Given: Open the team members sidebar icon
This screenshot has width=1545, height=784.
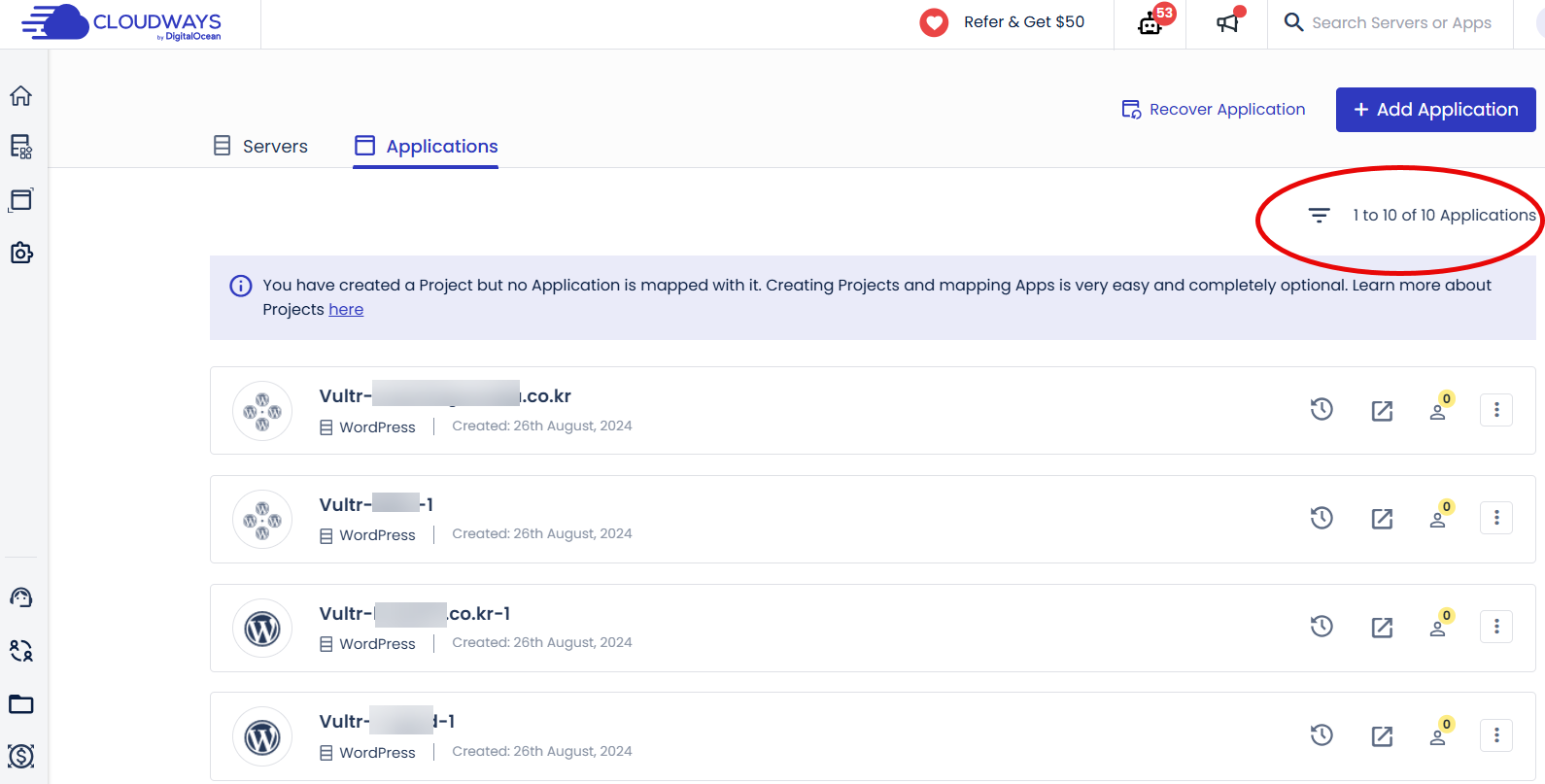Looking at the screenshot, I should [20, 650].
